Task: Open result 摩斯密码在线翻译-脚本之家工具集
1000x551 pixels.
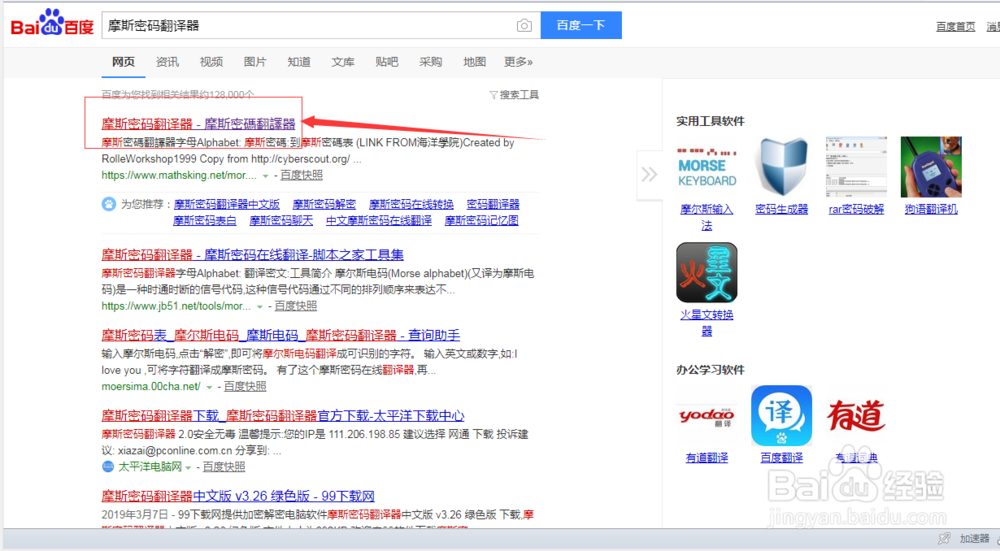Action: pos(253,254)
